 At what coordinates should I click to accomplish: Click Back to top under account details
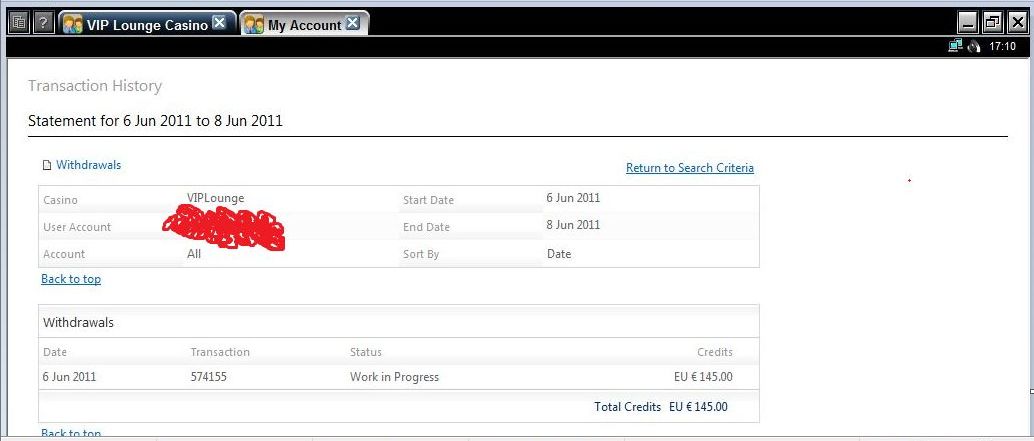(70, 279)
